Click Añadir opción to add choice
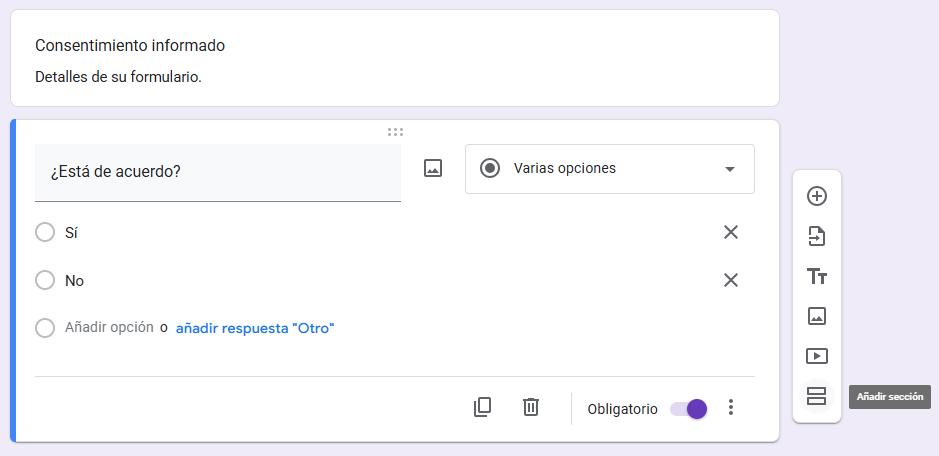Screen dimensions: 939x456 (x=109, y=328)
